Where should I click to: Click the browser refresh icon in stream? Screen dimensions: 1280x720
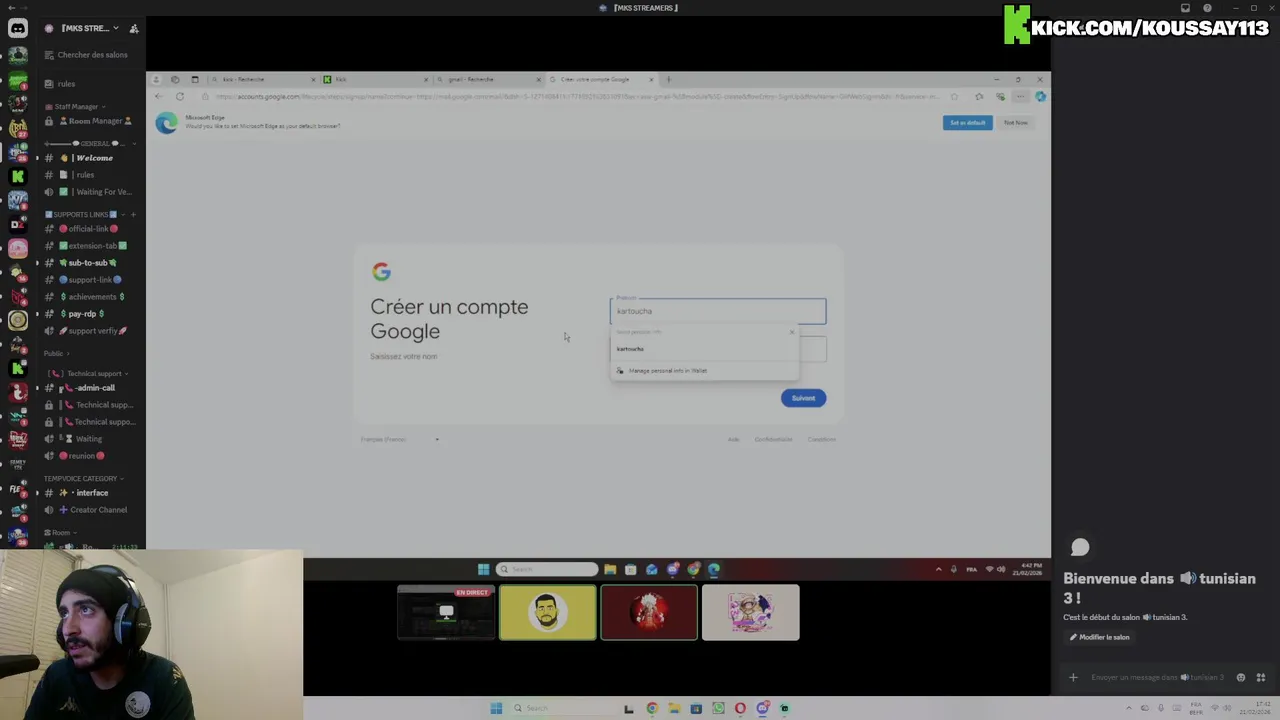click(180, 96)
